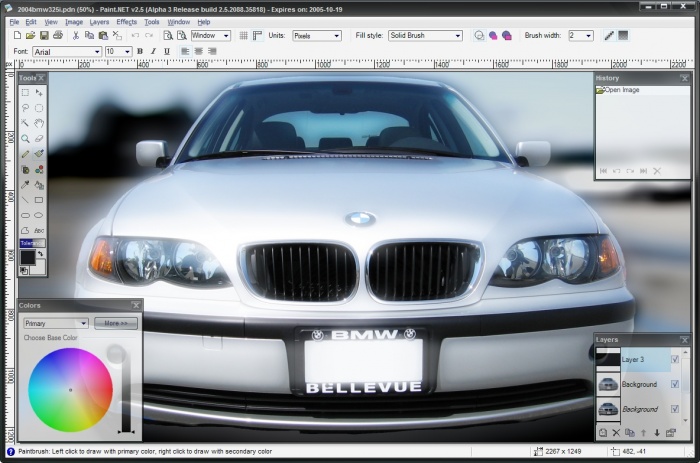Select the Ellipse shape tool
This screenshot has width=700, height=463.
click(39, 215)
